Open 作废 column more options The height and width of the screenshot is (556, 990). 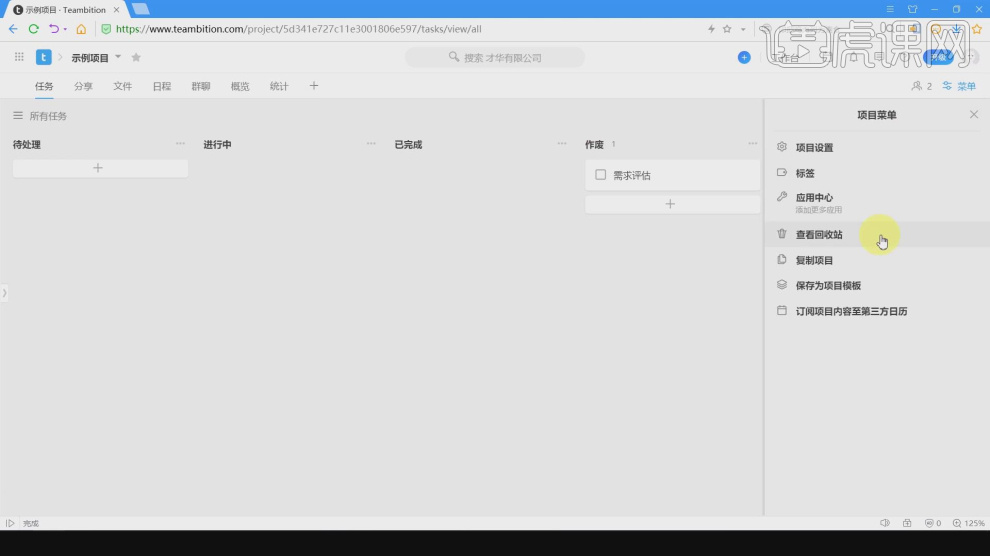(x=753, y=144)
